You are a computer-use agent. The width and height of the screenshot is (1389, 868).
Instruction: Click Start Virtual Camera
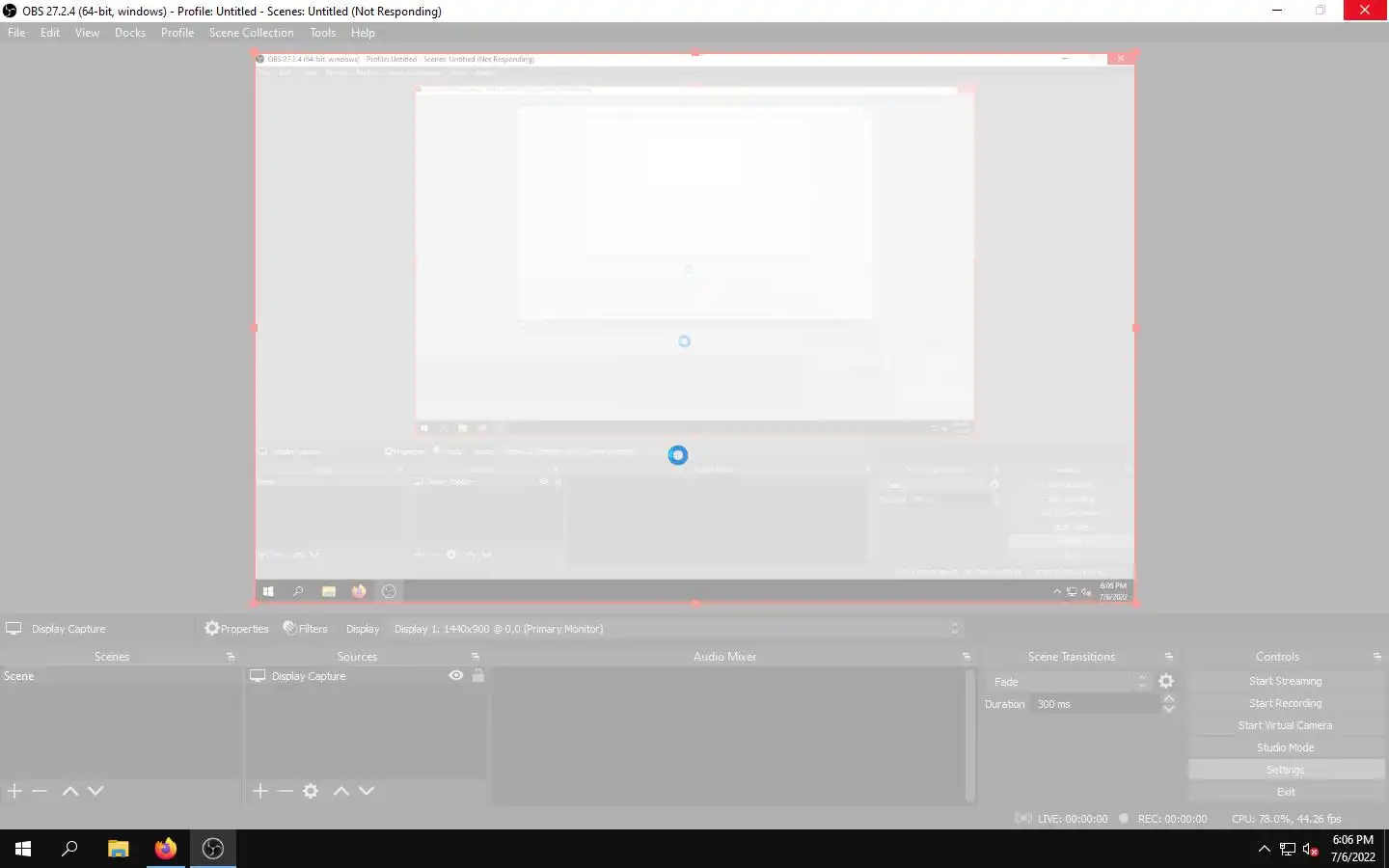pyautogui.click(x=1285, y=725)
